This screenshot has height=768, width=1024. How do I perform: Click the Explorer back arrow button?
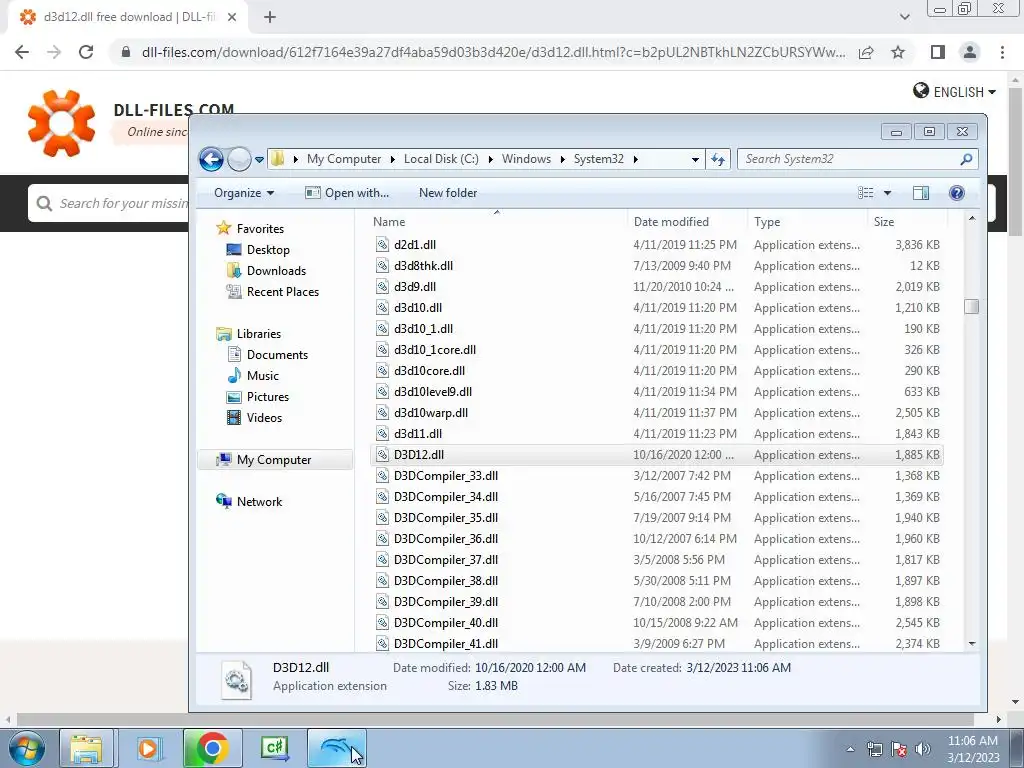click(211, 159)
